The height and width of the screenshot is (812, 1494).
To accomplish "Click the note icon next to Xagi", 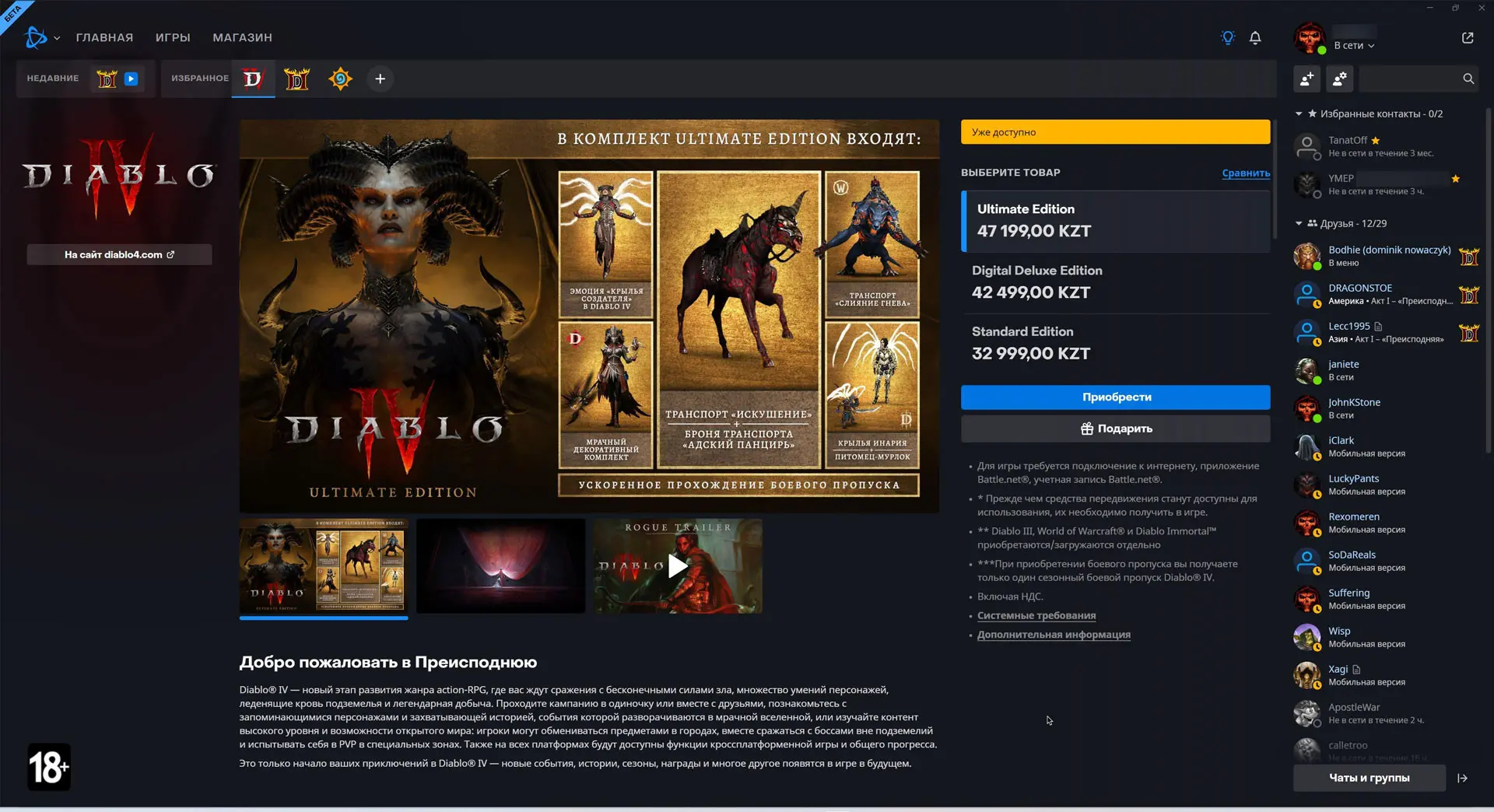I will pos(1356,670).
